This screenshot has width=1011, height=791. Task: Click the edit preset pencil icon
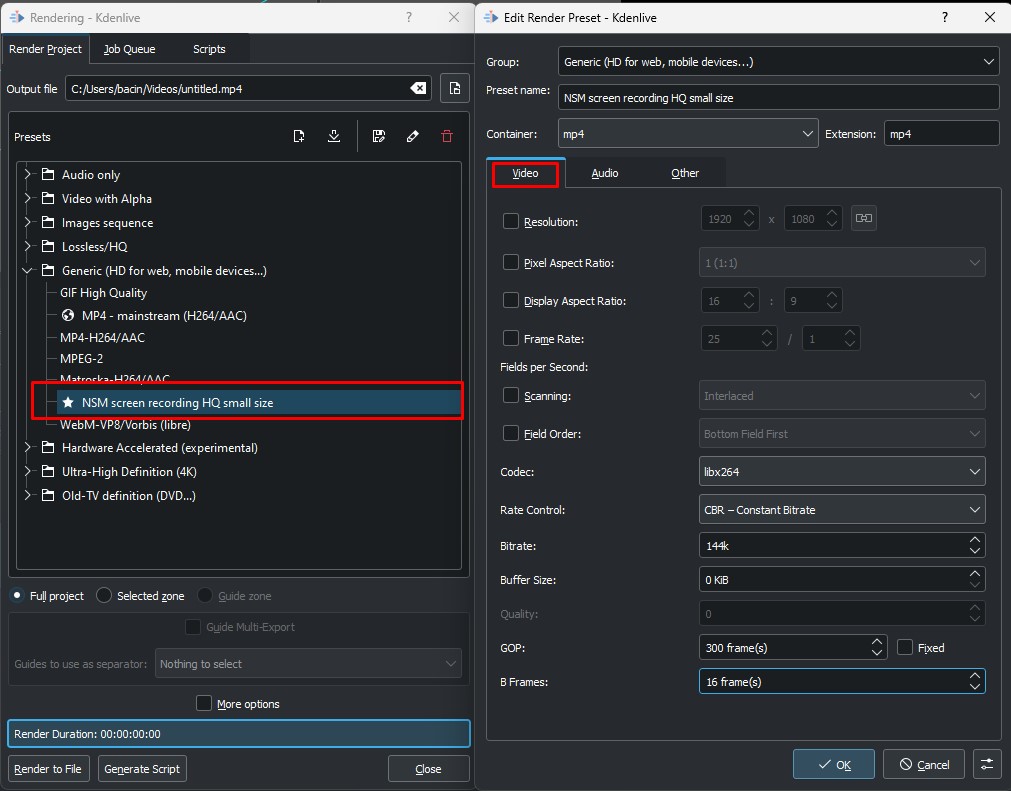[x=413, y=136]
